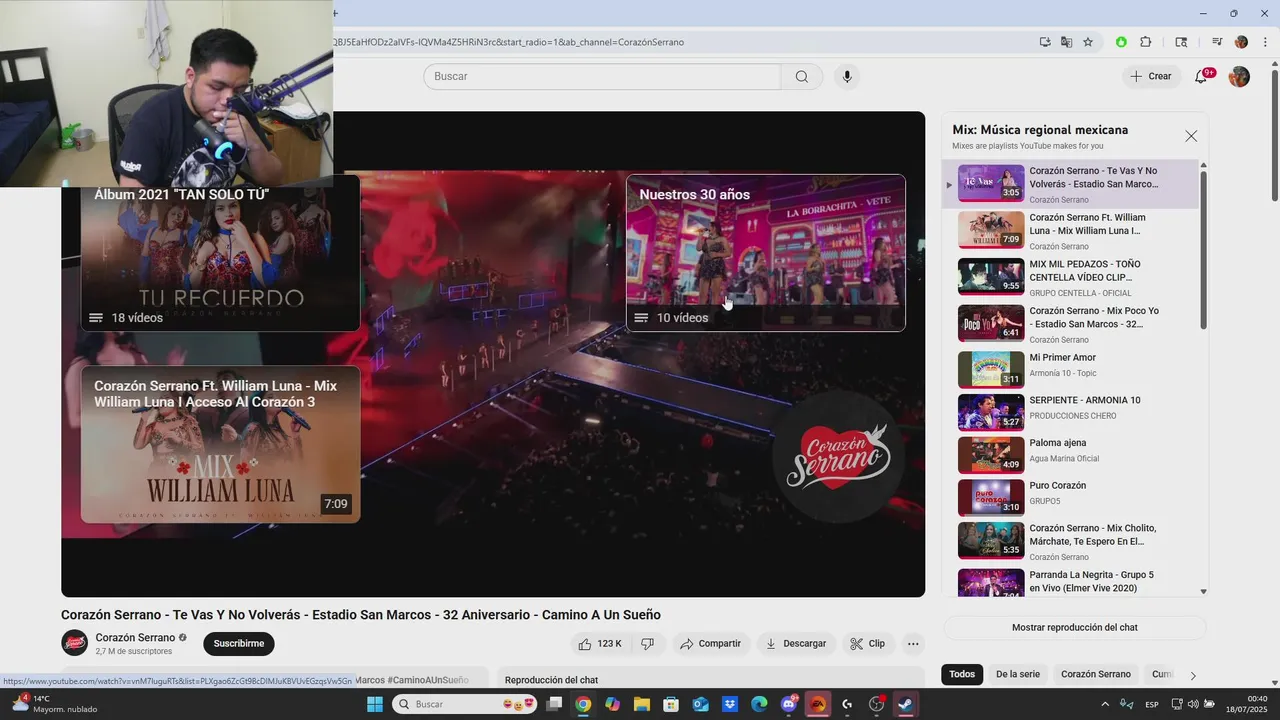This screenshot has height=720, width=1280.
Task: Click the ESP language indicator
Action: pos(1152,704)
